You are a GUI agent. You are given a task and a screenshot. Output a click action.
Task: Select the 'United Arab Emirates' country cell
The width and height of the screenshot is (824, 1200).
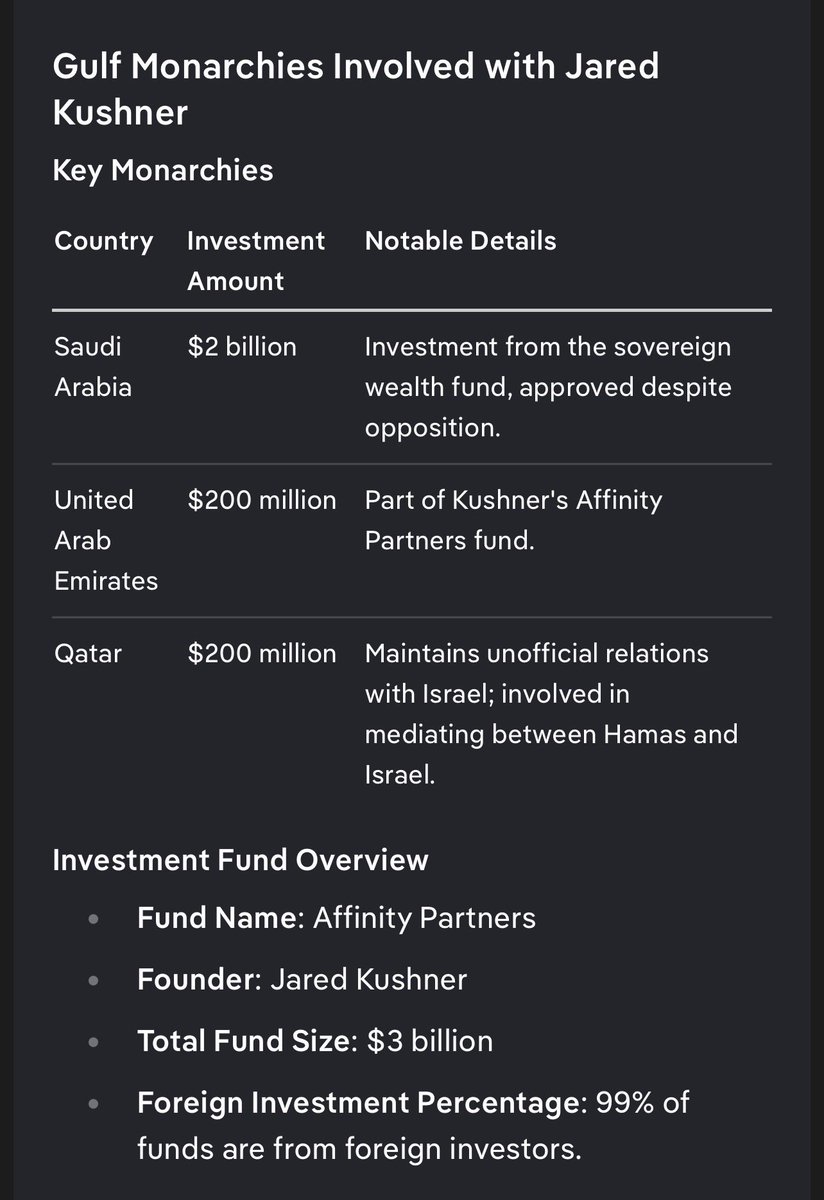click(106, 540)
